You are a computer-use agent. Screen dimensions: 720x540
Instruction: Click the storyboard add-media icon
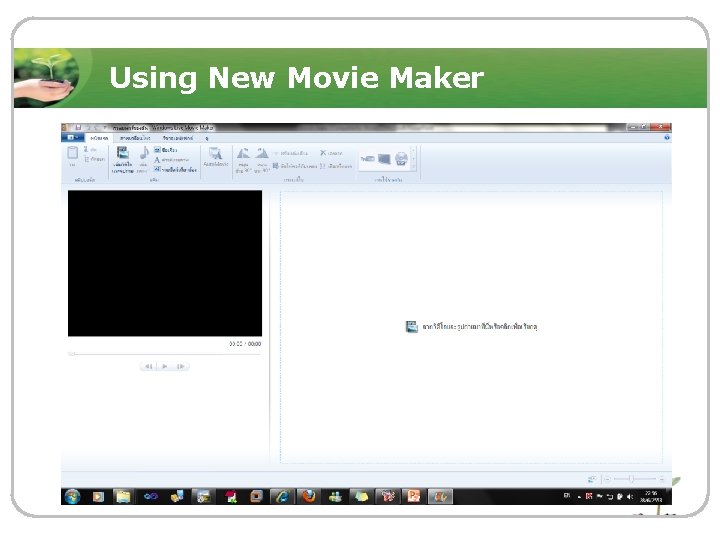[411, 326]
